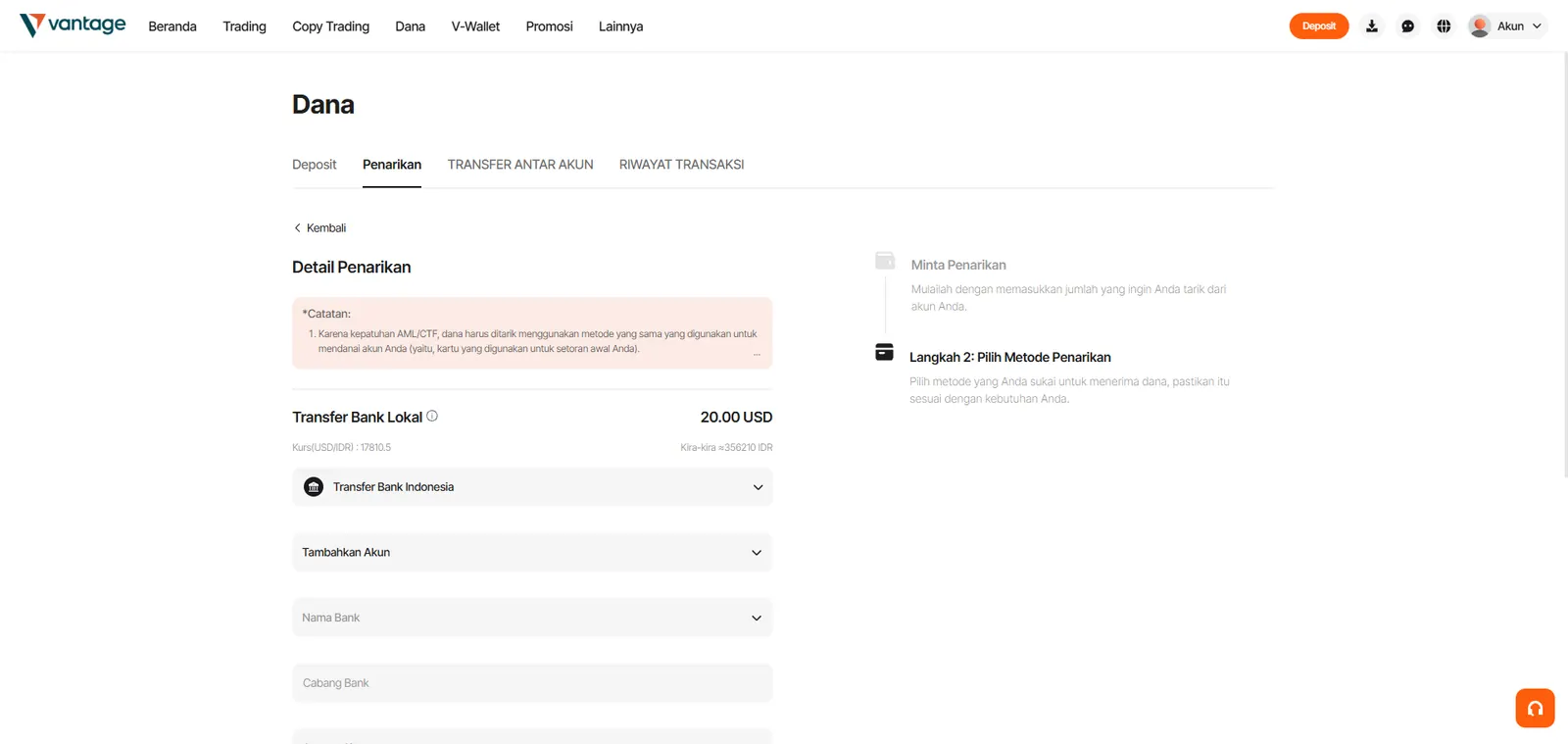The height and width of the screenshot is (744, 1568).
Task: Expand the Akun account dropdown
Action: 1507,26
